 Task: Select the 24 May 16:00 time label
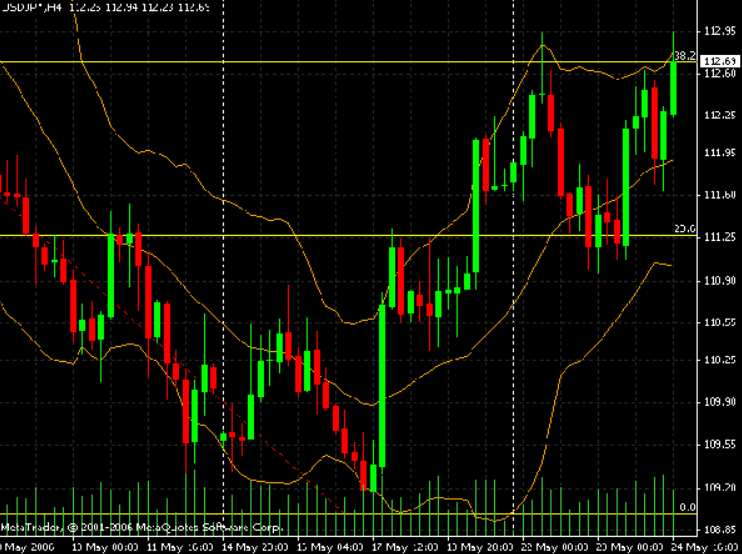pos(705,547)
